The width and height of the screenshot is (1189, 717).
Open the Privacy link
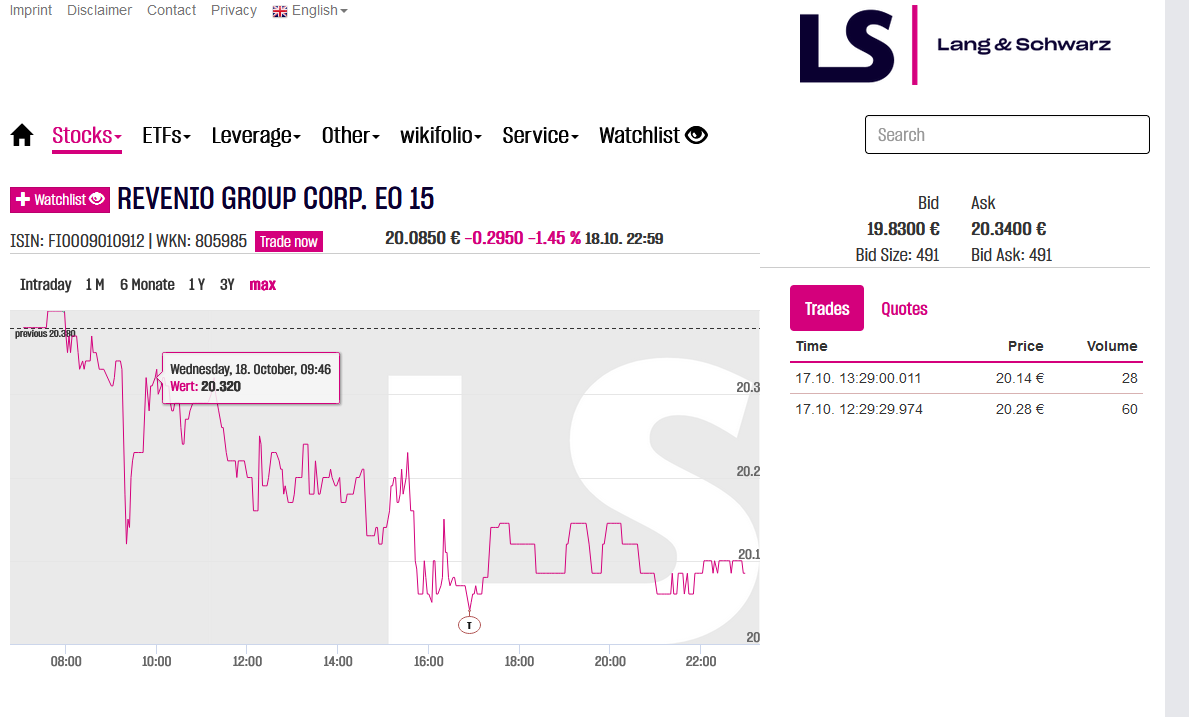(233, 10)
